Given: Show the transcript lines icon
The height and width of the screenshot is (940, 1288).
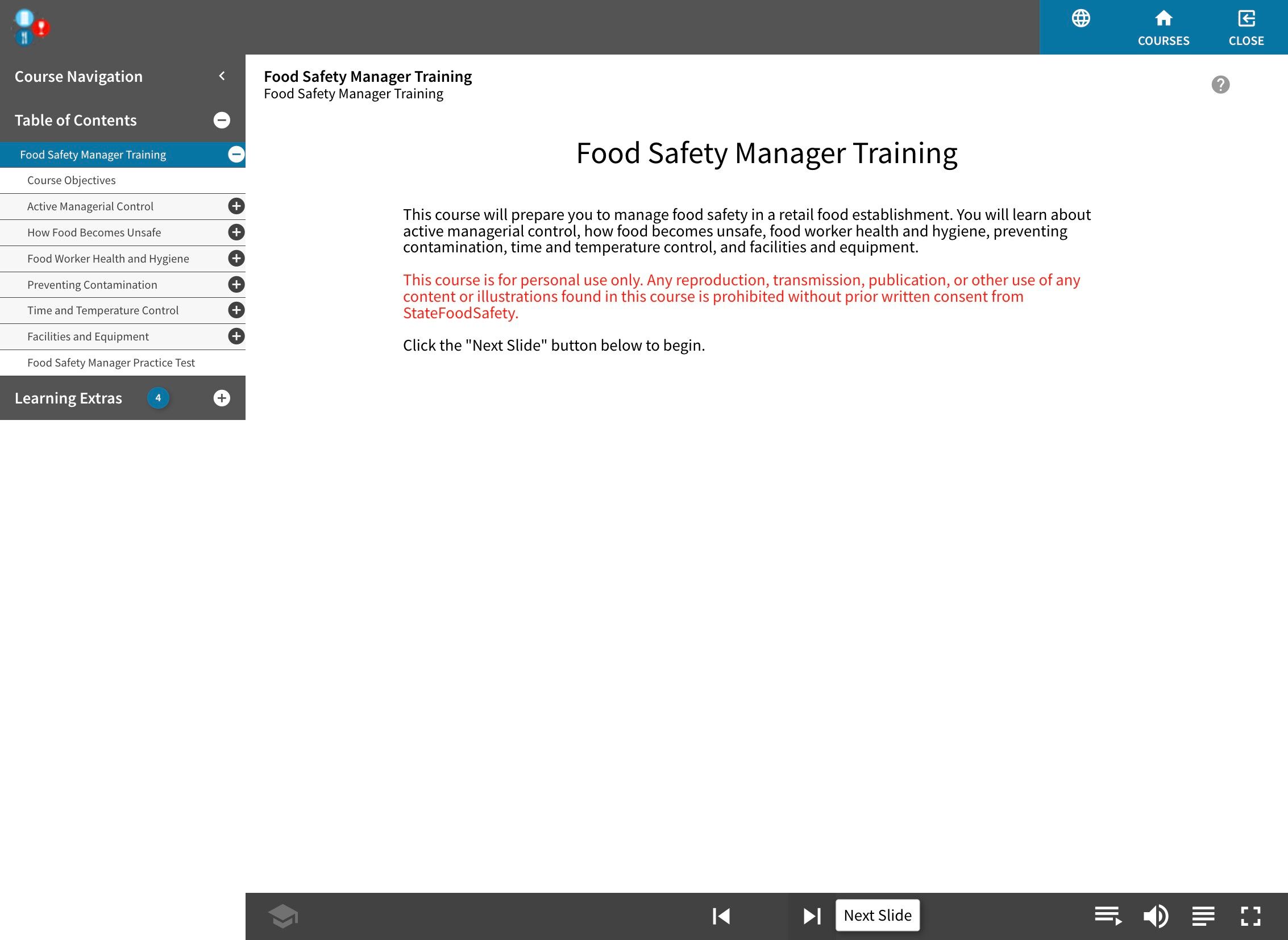Looking at the screenshot, I should [x=1203, y=916].
